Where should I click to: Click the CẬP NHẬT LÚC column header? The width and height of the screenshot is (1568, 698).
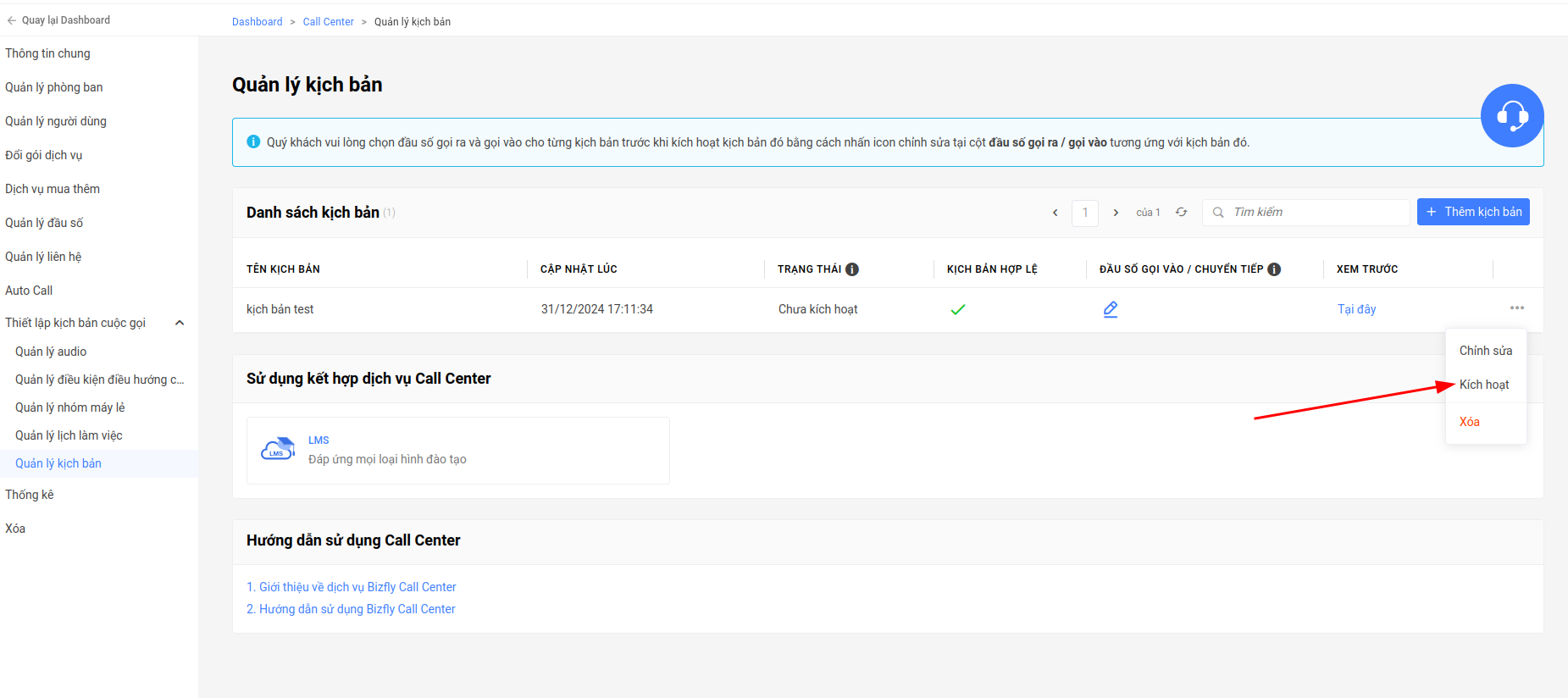click(x=579, y=269)
